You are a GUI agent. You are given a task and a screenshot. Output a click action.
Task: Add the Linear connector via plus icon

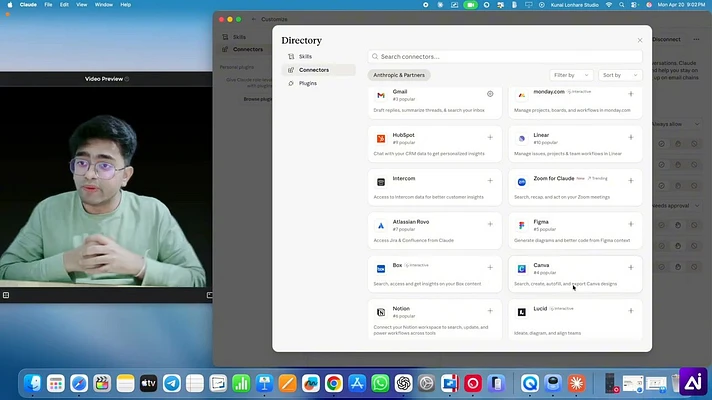coord(631,137)
